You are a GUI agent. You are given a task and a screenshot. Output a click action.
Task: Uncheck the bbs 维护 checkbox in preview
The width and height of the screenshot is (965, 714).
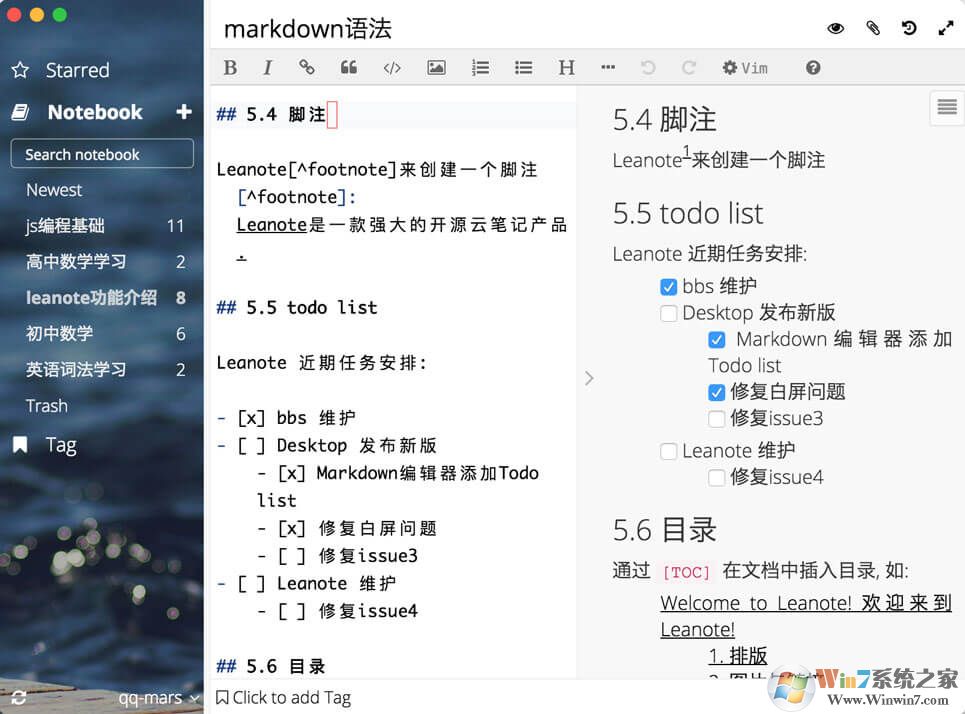pos(668,287)
